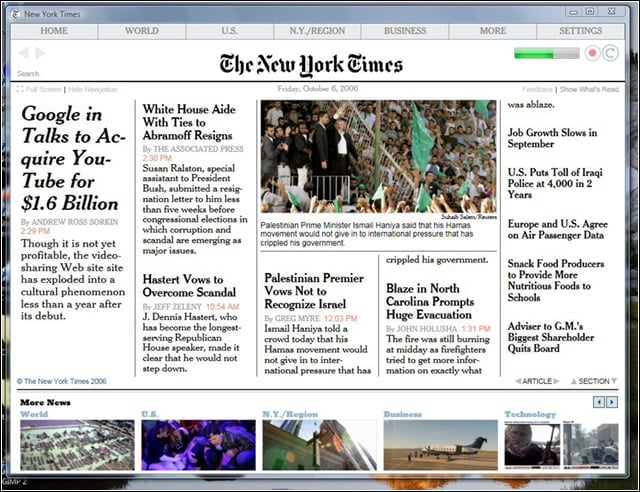This screenshot has height=492, width=640.
Task: Open White House Aide Resigns headline
Action: coord(189,122)
